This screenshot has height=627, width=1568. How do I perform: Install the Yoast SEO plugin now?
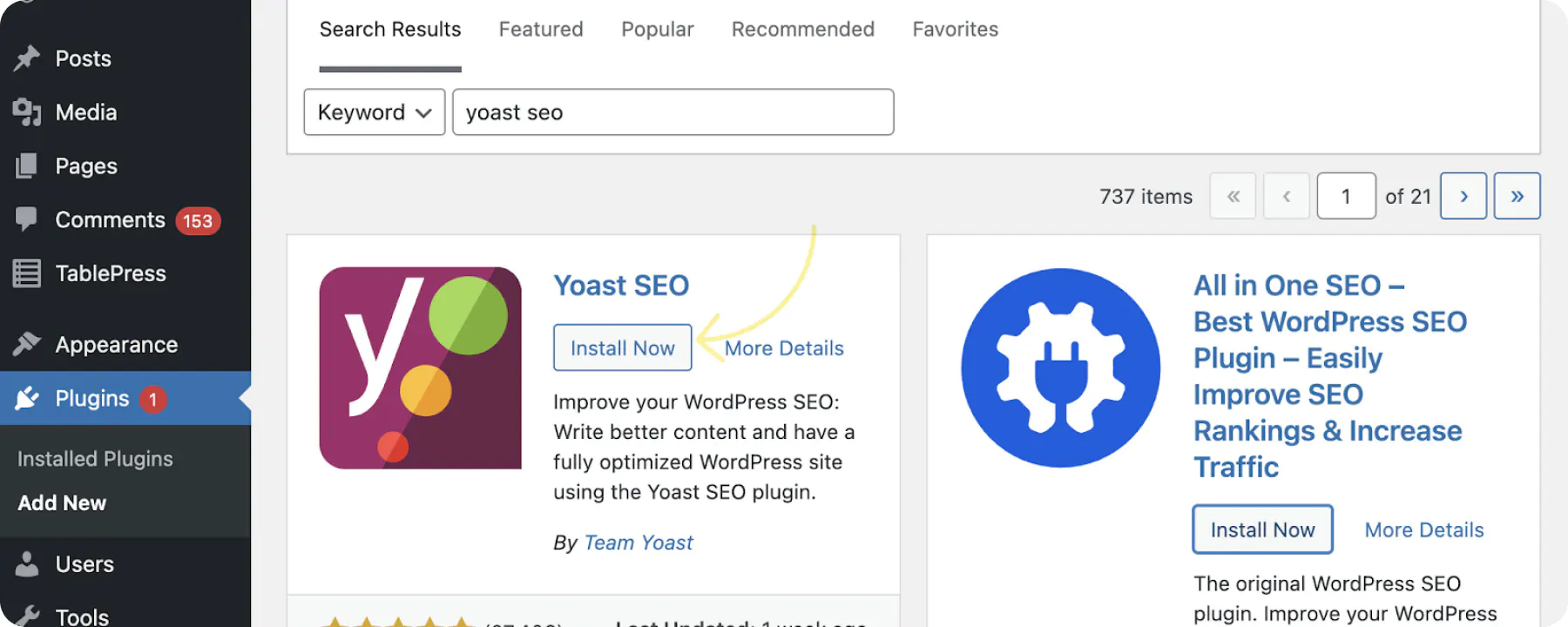(623, 348)
